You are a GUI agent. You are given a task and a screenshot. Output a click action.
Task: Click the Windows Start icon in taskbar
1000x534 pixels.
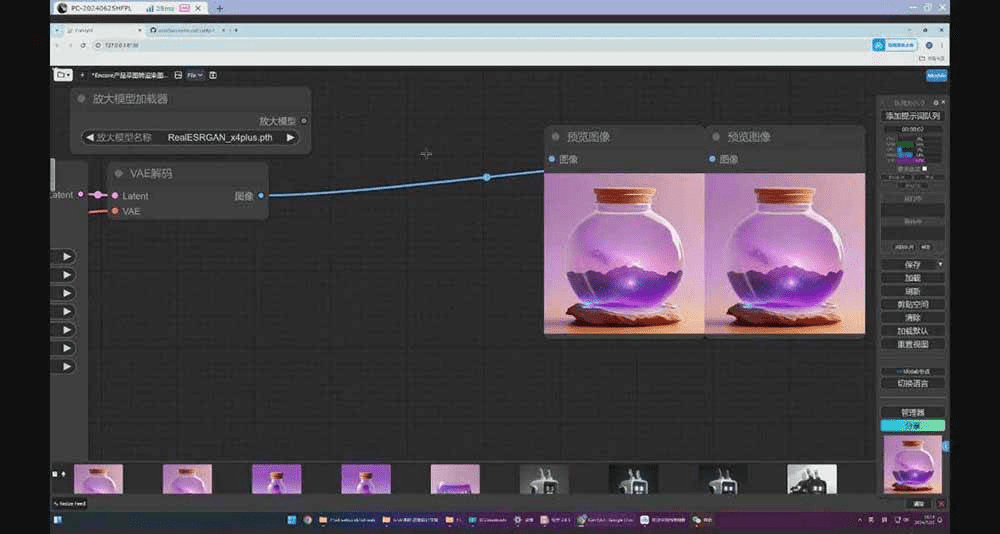(x=291, y=520)
